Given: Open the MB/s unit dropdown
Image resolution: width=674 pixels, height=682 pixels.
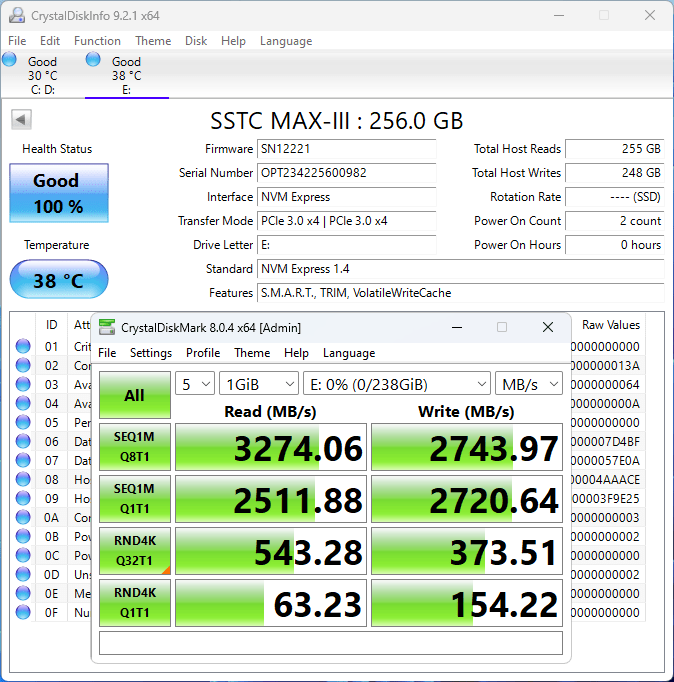Looking at the screenshot, I should [528, 384].
